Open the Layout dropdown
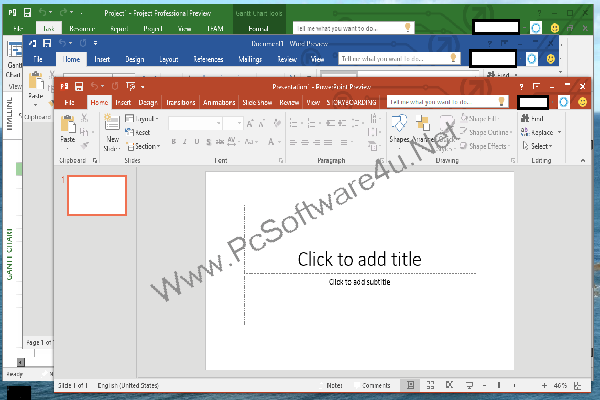Screen dimensions: 600x400 pyautogui.click(x=142, y=119)
